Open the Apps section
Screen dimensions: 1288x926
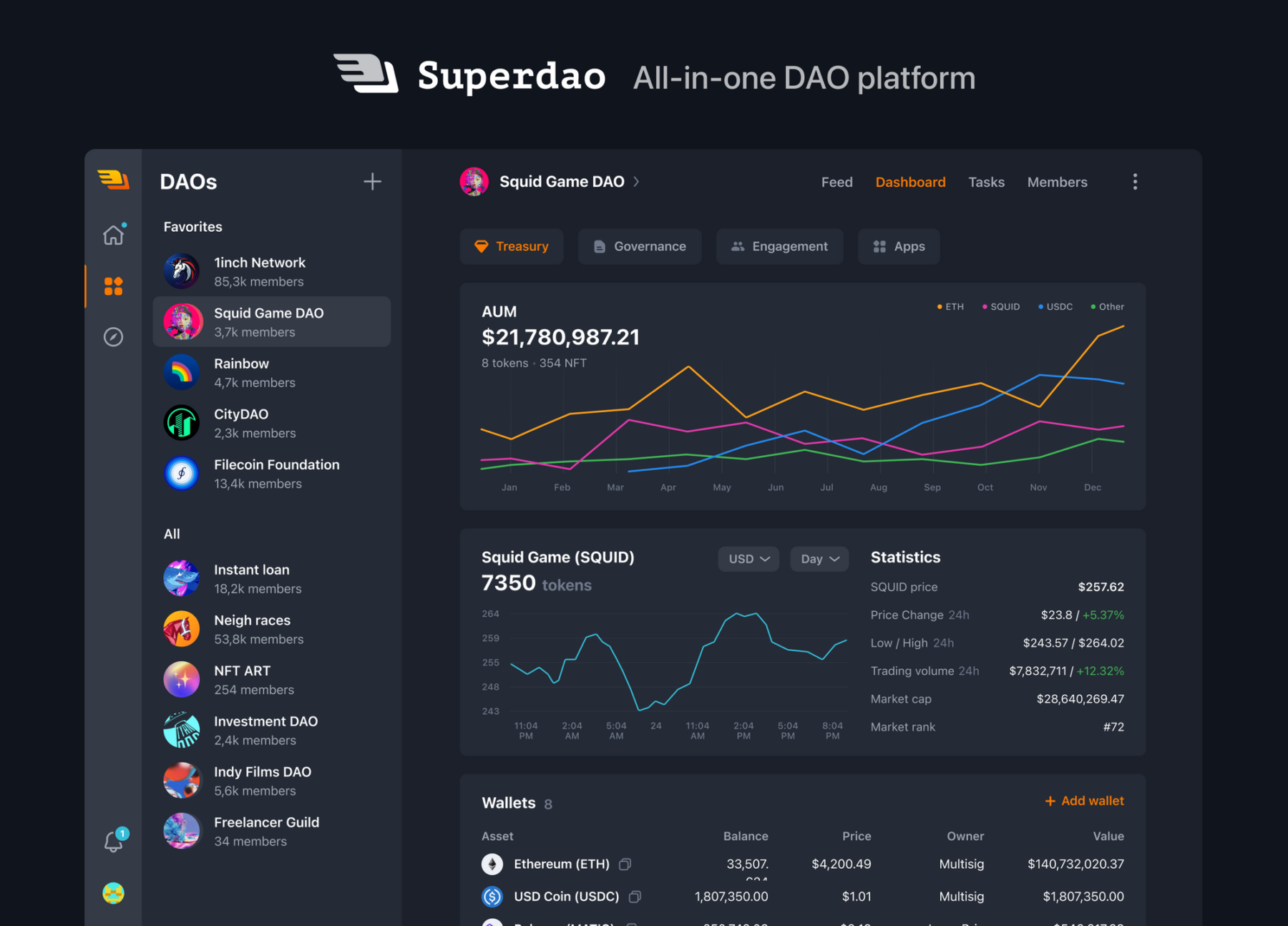(x=899, y=246)
